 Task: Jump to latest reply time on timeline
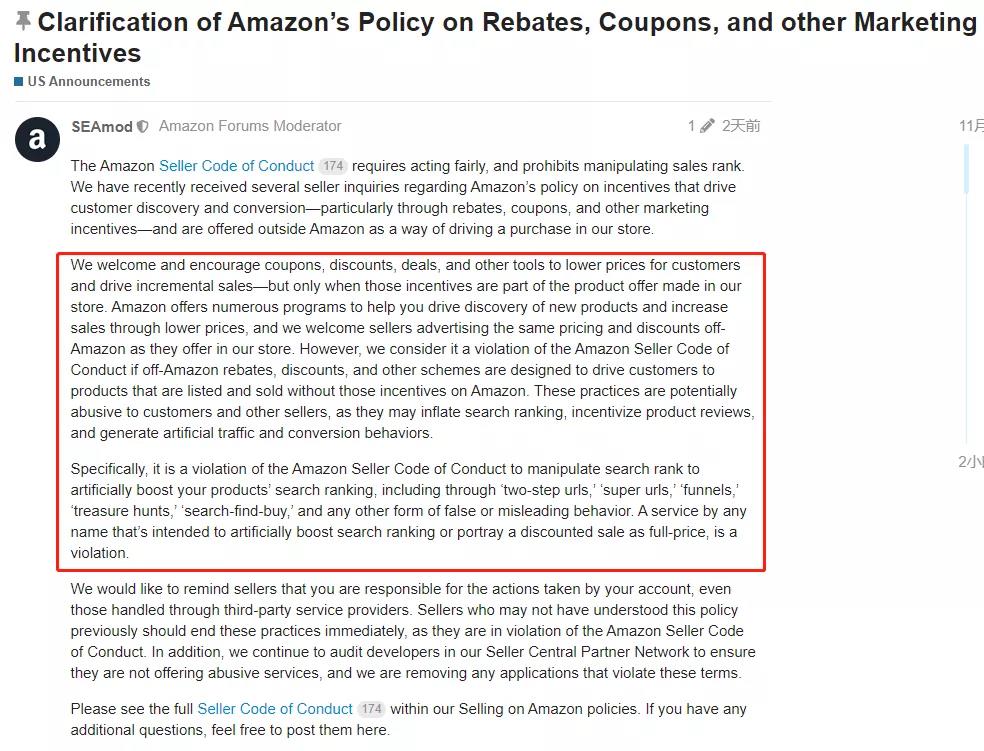(x=971, y=461)
